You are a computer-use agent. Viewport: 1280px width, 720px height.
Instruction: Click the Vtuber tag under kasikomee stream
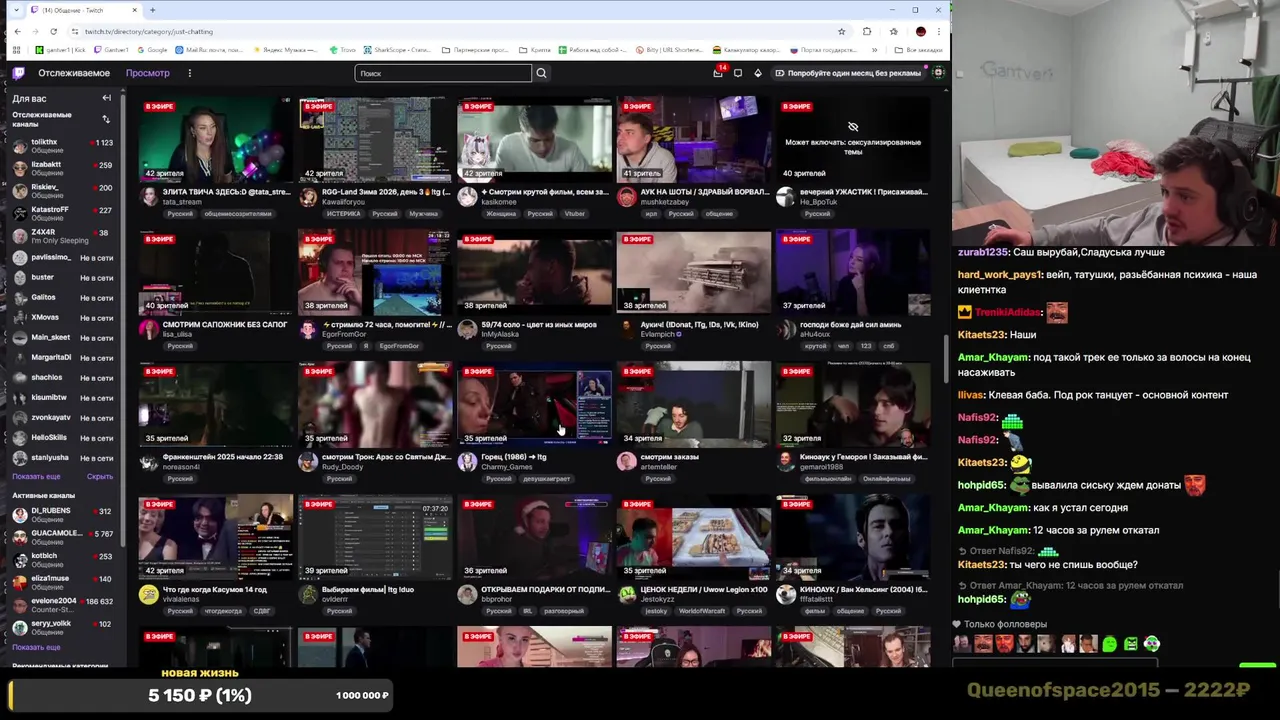(x=574, y=213)
